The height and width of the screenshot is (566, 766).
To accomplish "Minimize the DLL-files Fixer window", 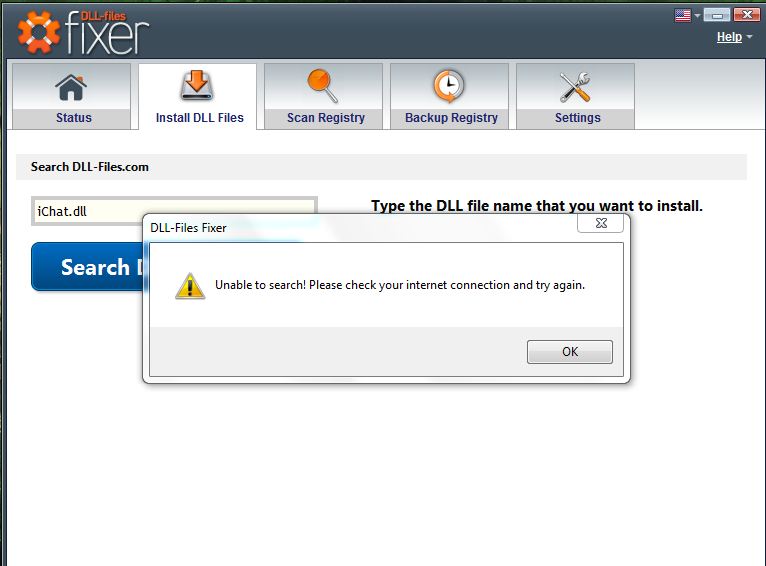I will click(x=716, y=15).
